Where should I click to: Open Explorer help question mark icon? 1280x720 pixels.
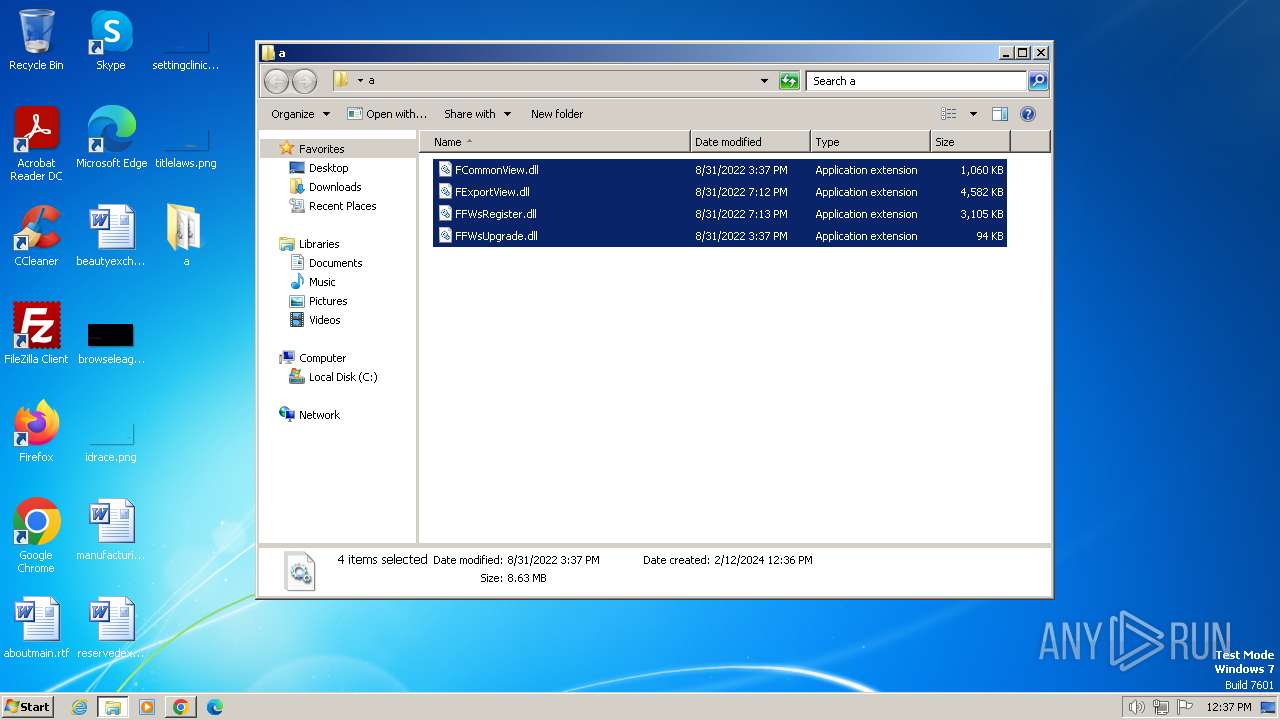click(1027, 114)
